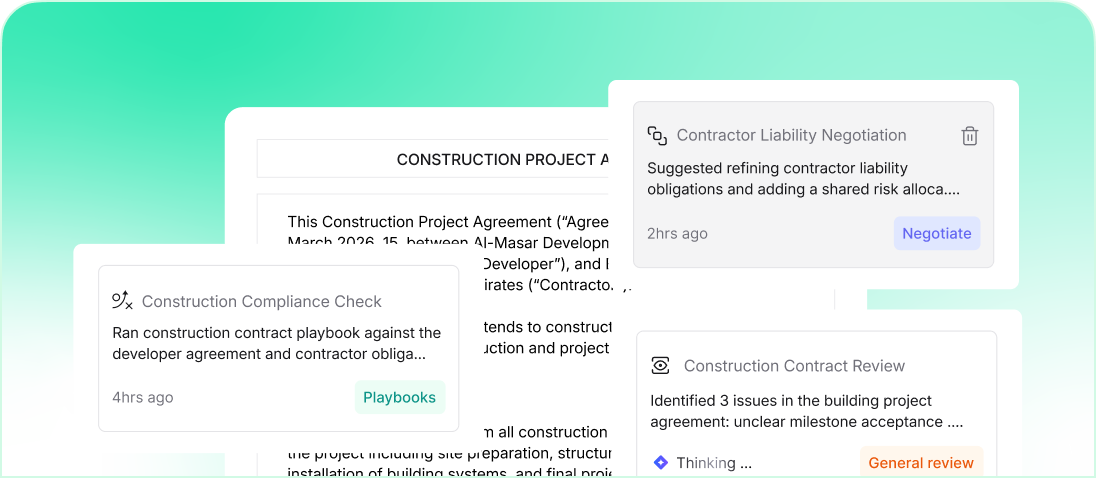Click the 'the project including site preparation' line
The height and width of the screenshot is (478, 1096).
[x=447, y=453]
